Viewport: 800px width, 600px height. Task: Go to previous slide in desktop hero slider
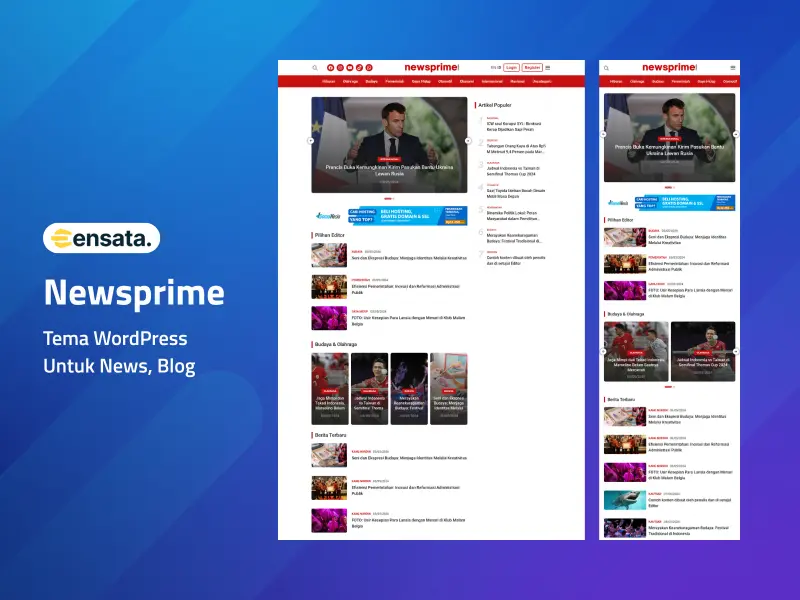click(x=311, y=141)
